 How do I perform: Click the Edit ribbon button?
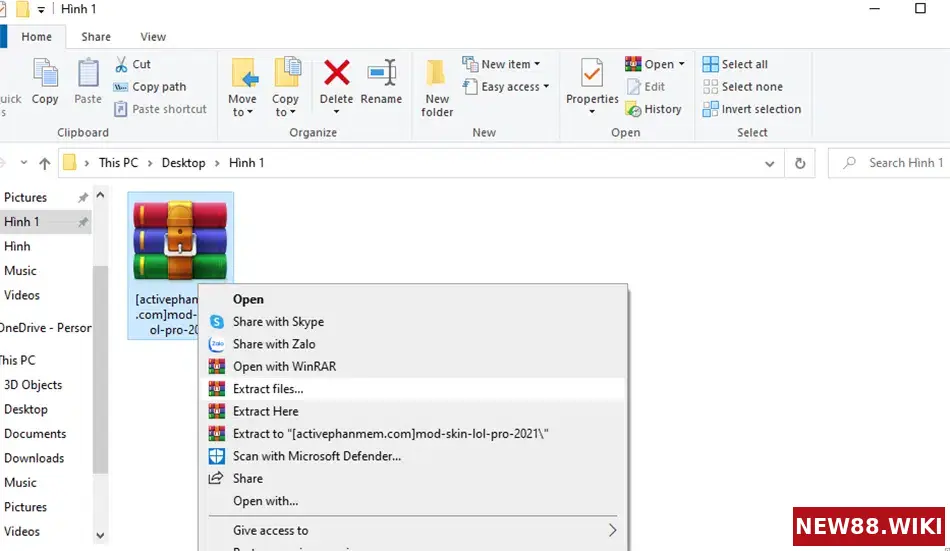coord(646,87)
